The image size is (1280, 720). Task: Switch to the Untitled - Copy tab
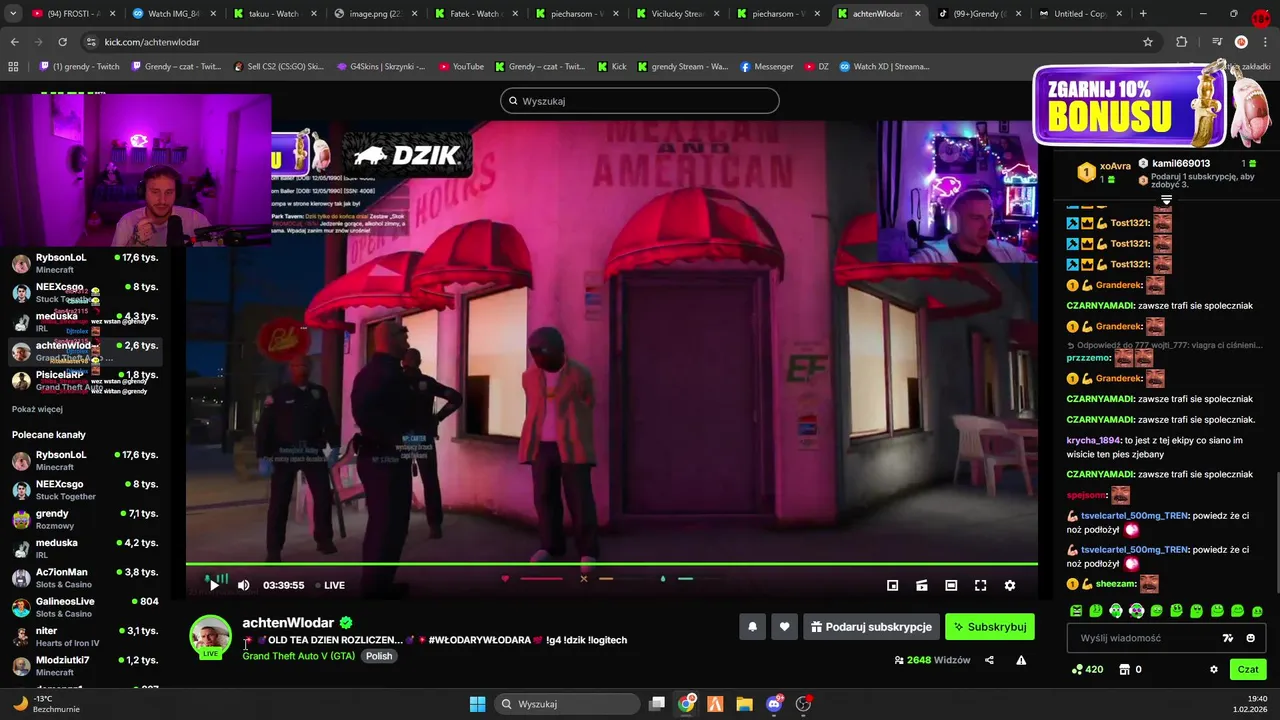point(1078,14)
